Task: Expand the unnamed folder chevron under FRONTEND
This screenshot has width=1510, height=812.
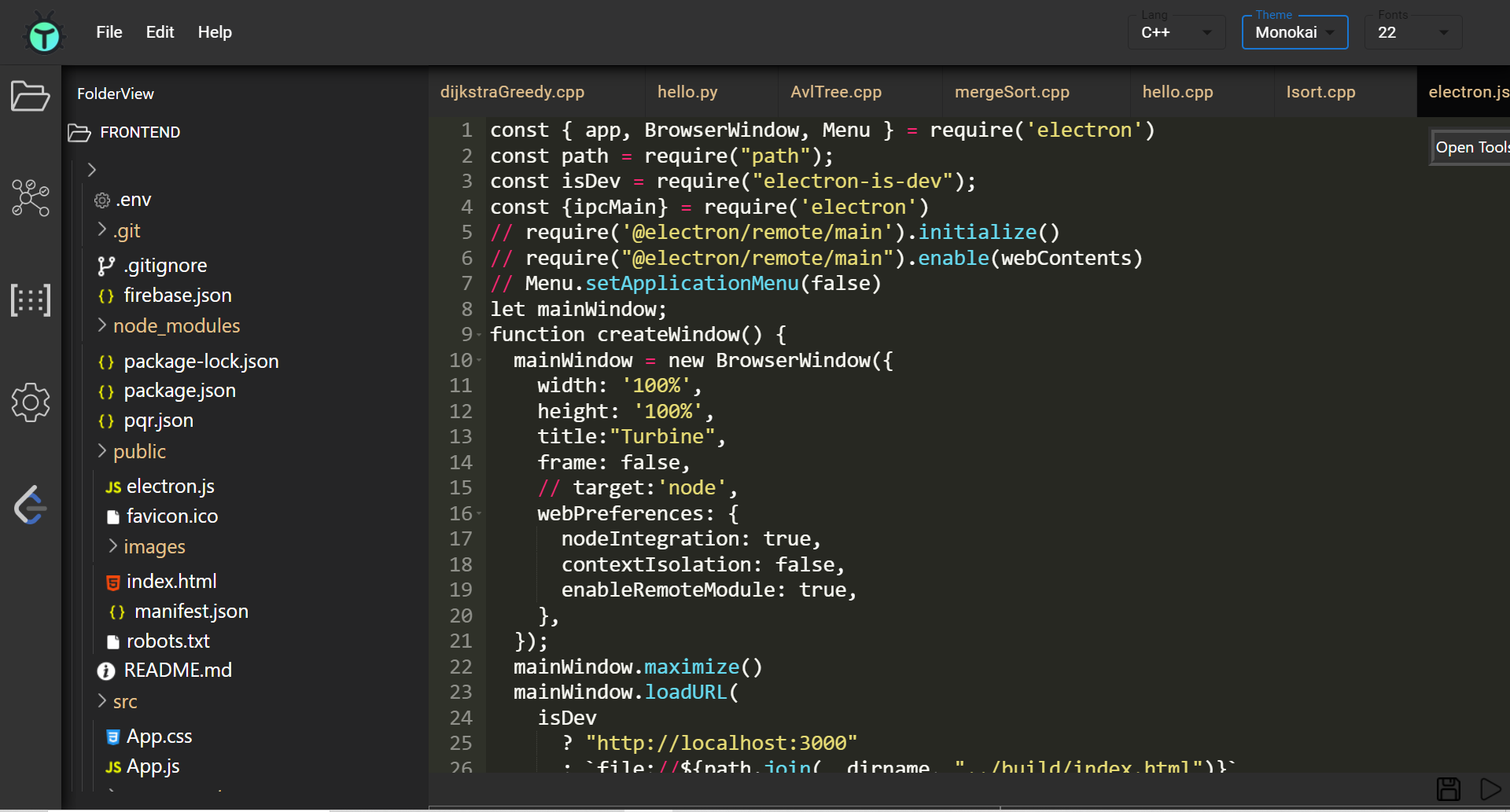Action: (x=92, y=170)
